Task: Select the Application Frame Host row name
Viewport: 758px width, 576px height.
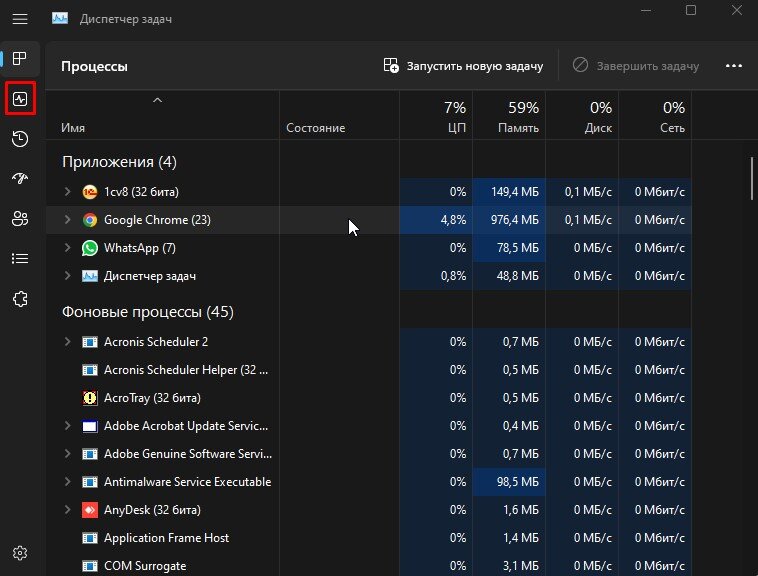Action: click(x=166, y=538)
